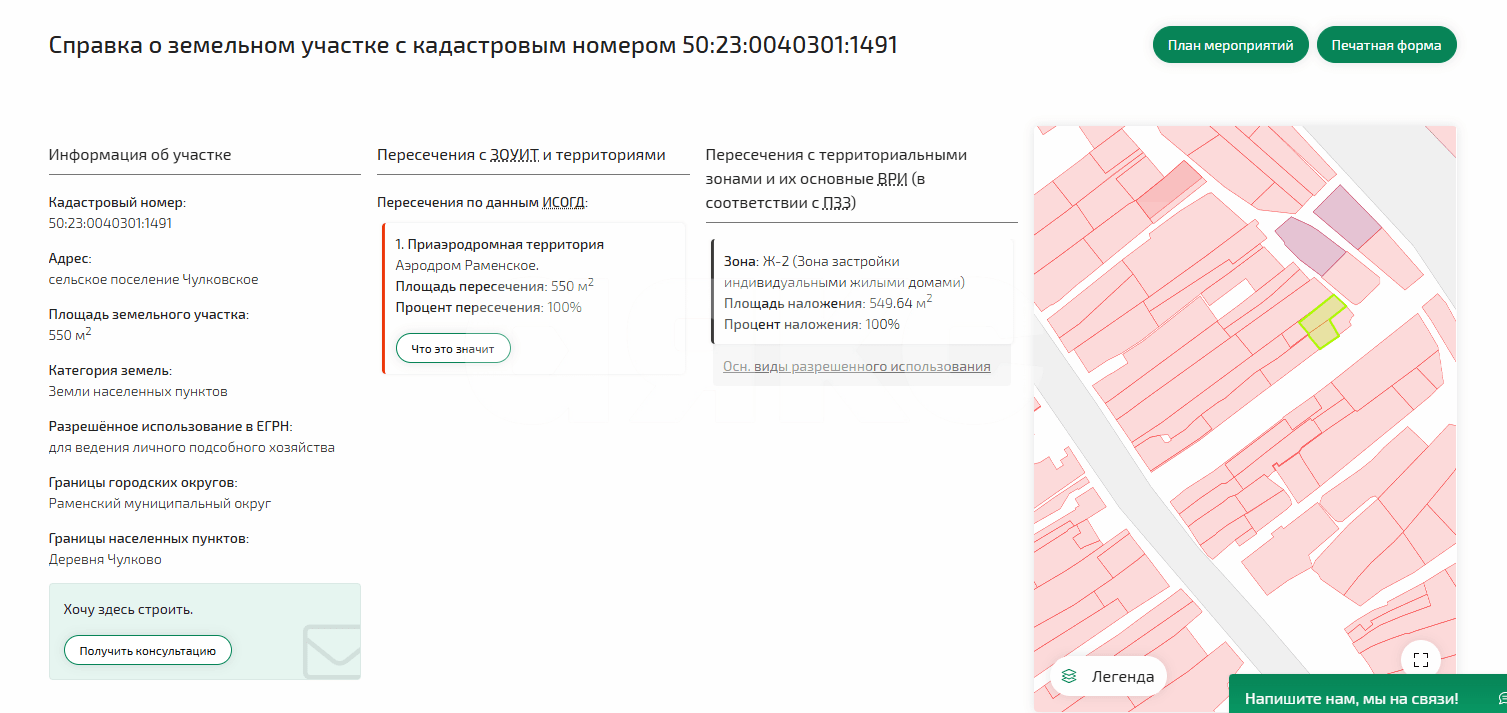Click Аэродром Раменское text
1507x713 pixels.
(x=467, y=265)
